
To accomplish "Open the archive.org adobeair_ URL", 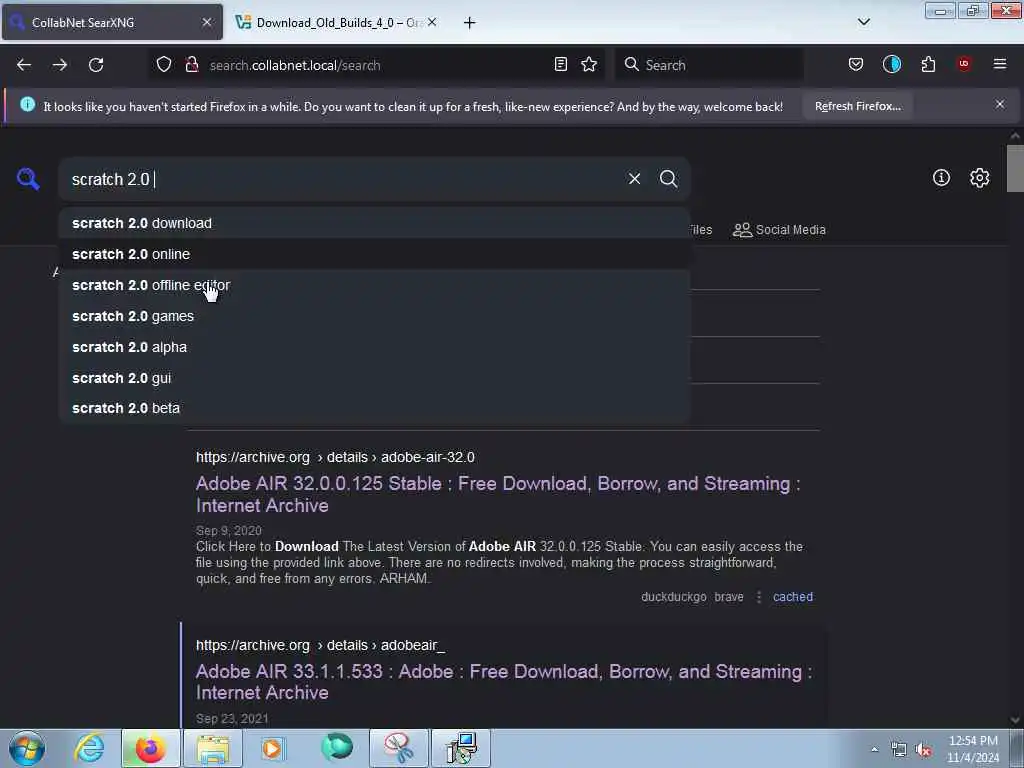I will coord(320,645).
